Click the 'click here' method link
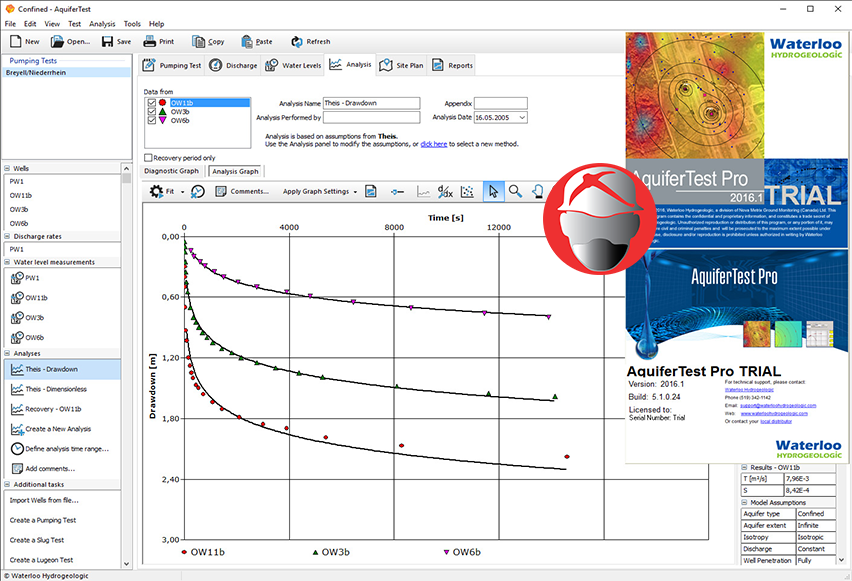852x581 pixels. (434, 144)
